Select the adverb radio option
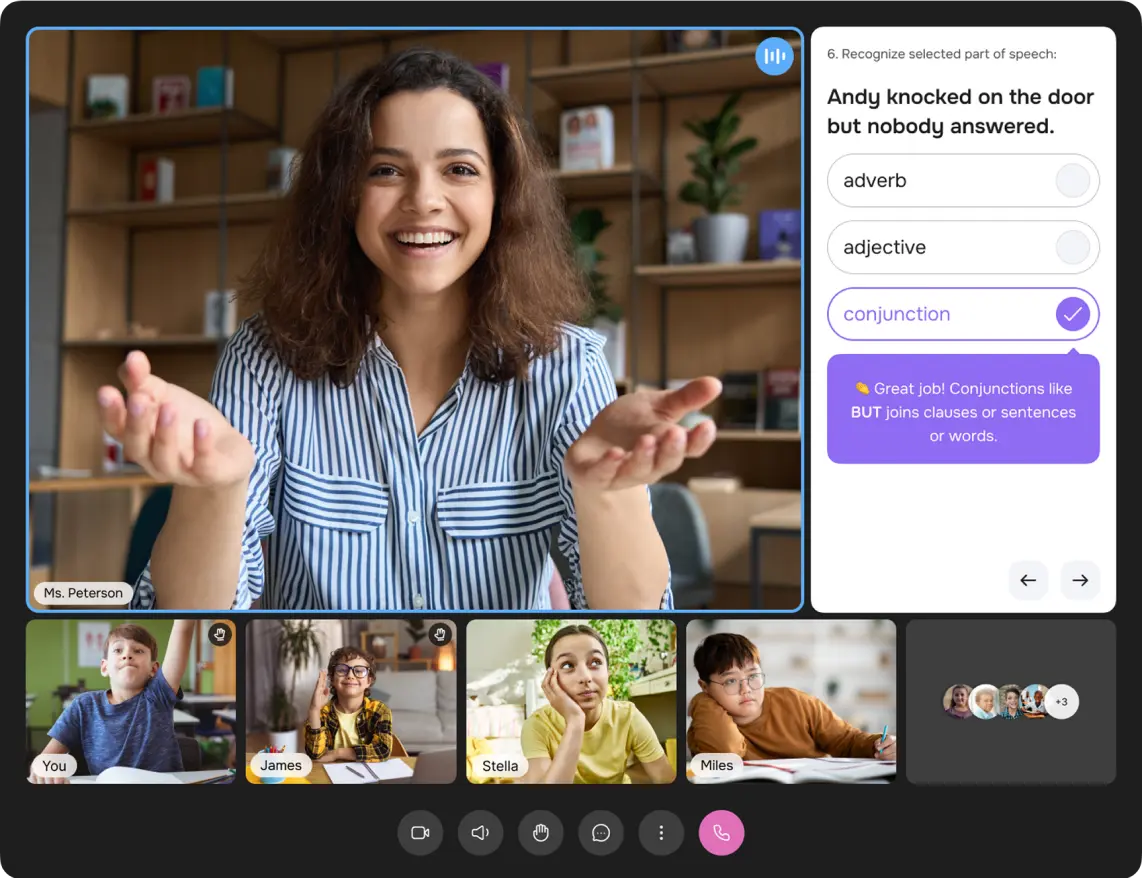 pyautogui.click(x=1072, y=181)
